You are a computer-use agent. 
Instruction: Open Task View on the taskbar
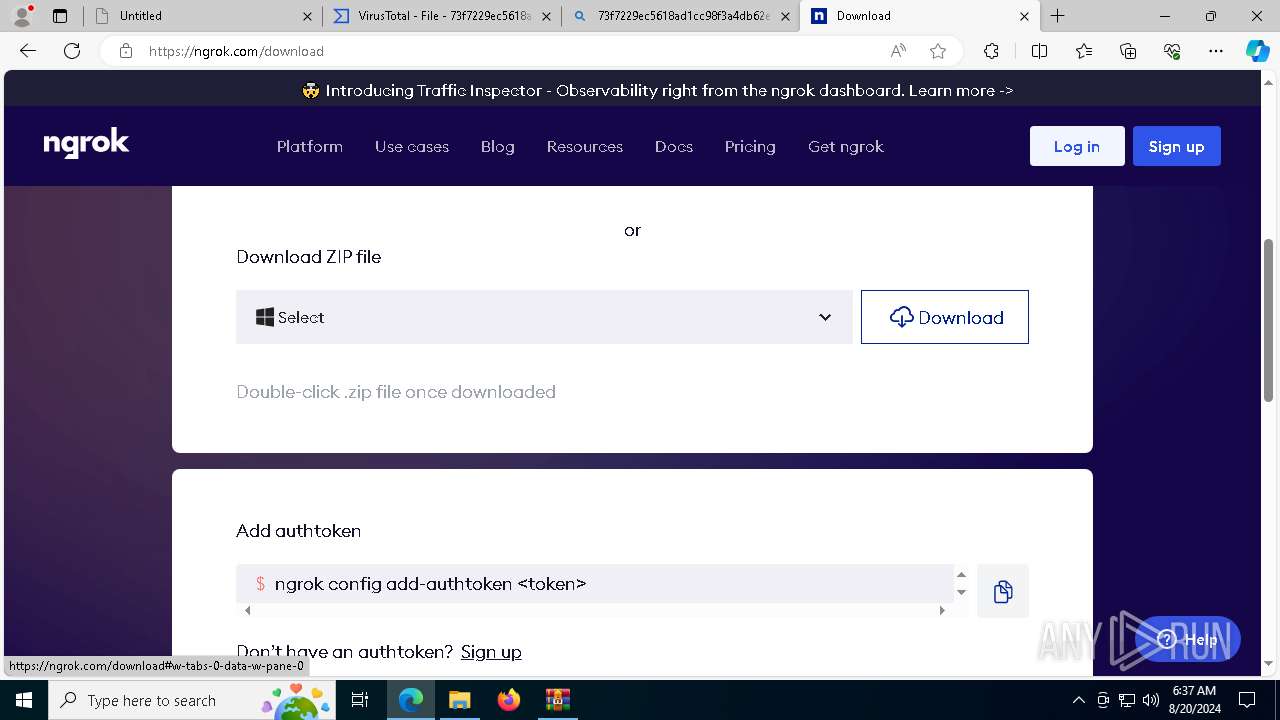360,700
